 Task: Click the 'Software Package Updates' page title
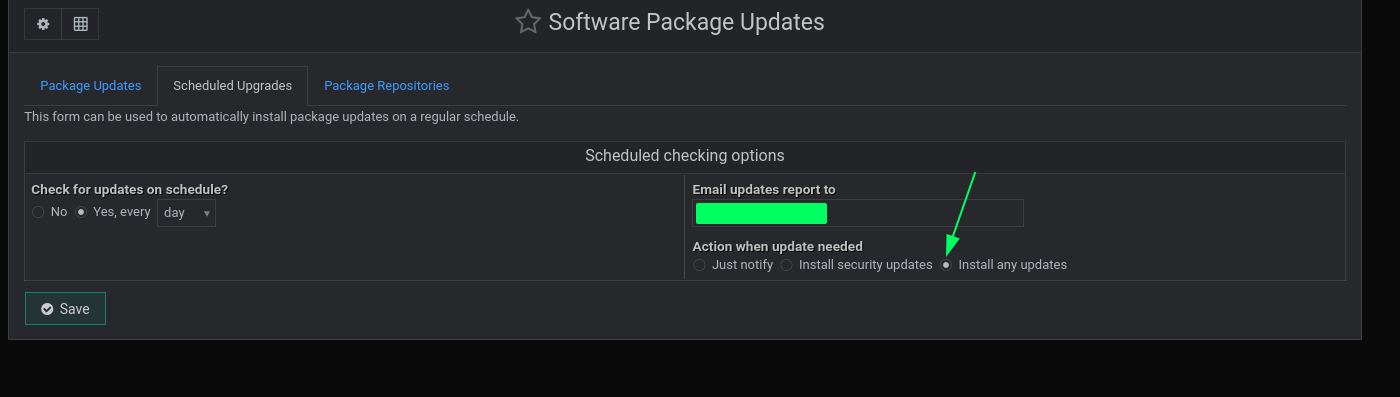686,22
